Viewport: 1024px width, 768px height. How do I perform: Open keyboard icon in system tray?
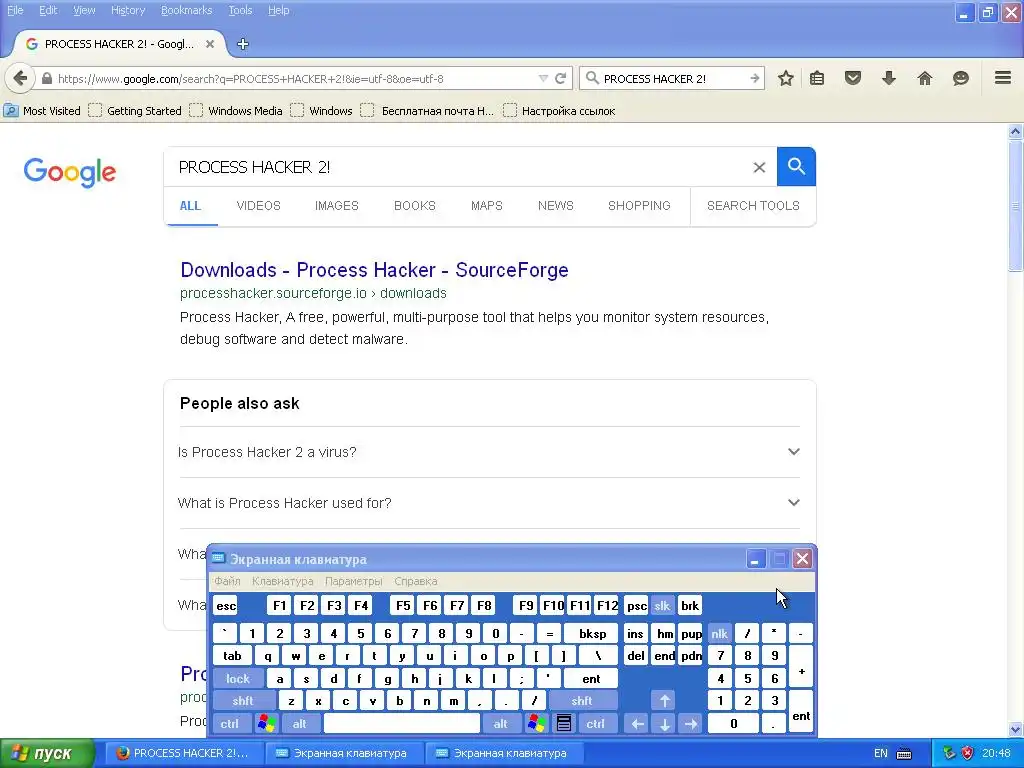(904, 754)
